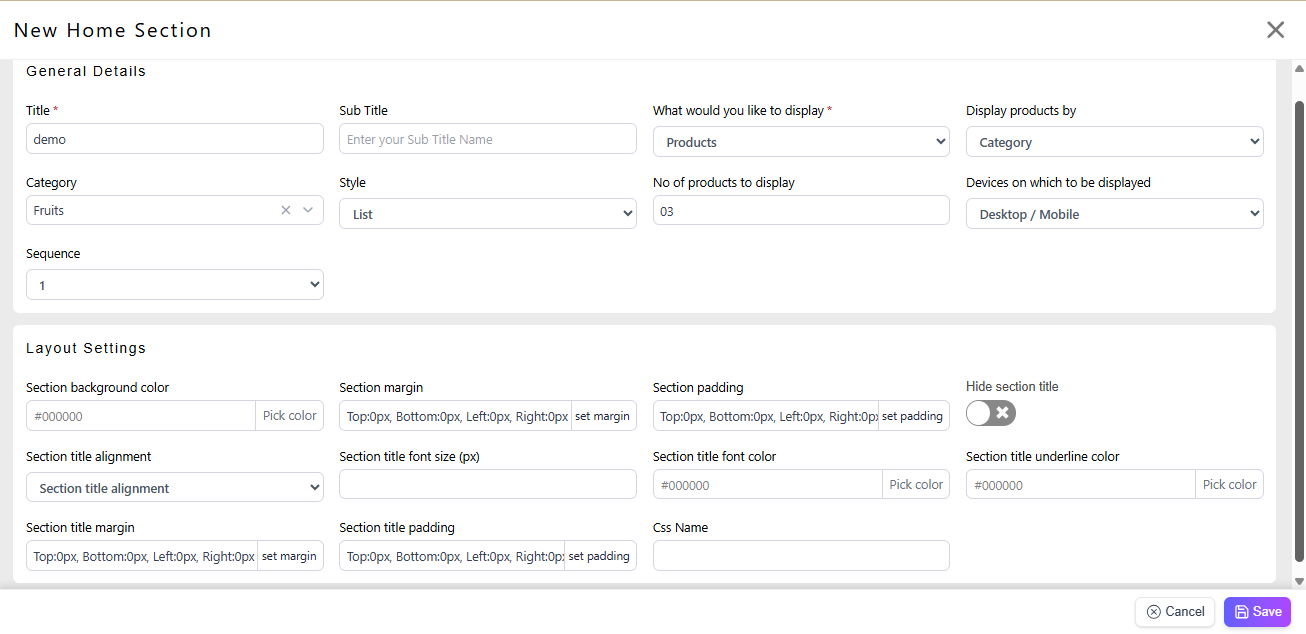This screenshot has height=634, width=1306.
Task: Focus the Sub Title input field
Action: [x=487, y=139]
